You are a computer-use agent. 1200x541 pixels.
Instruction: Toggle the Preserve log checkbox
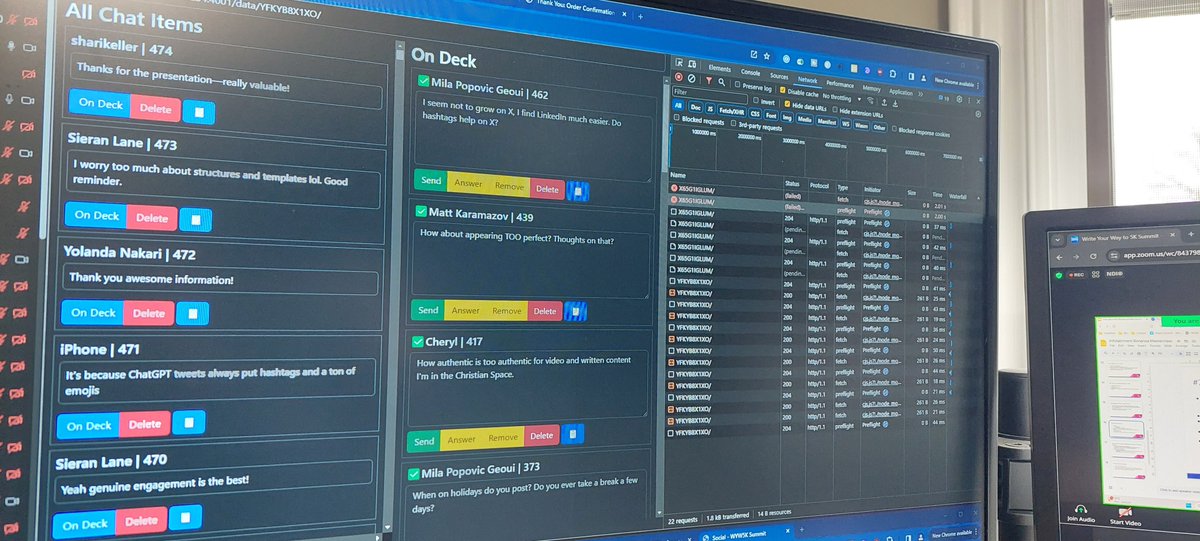737,84
